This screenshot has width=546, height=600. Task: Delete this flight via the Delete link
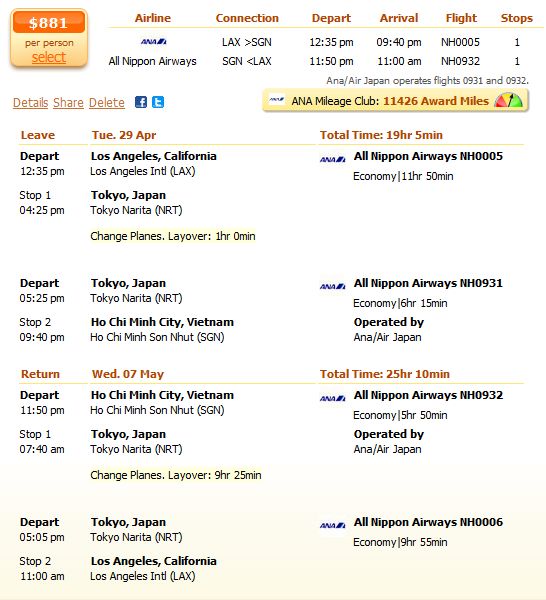pyautogui.click(x=107, y=103)
